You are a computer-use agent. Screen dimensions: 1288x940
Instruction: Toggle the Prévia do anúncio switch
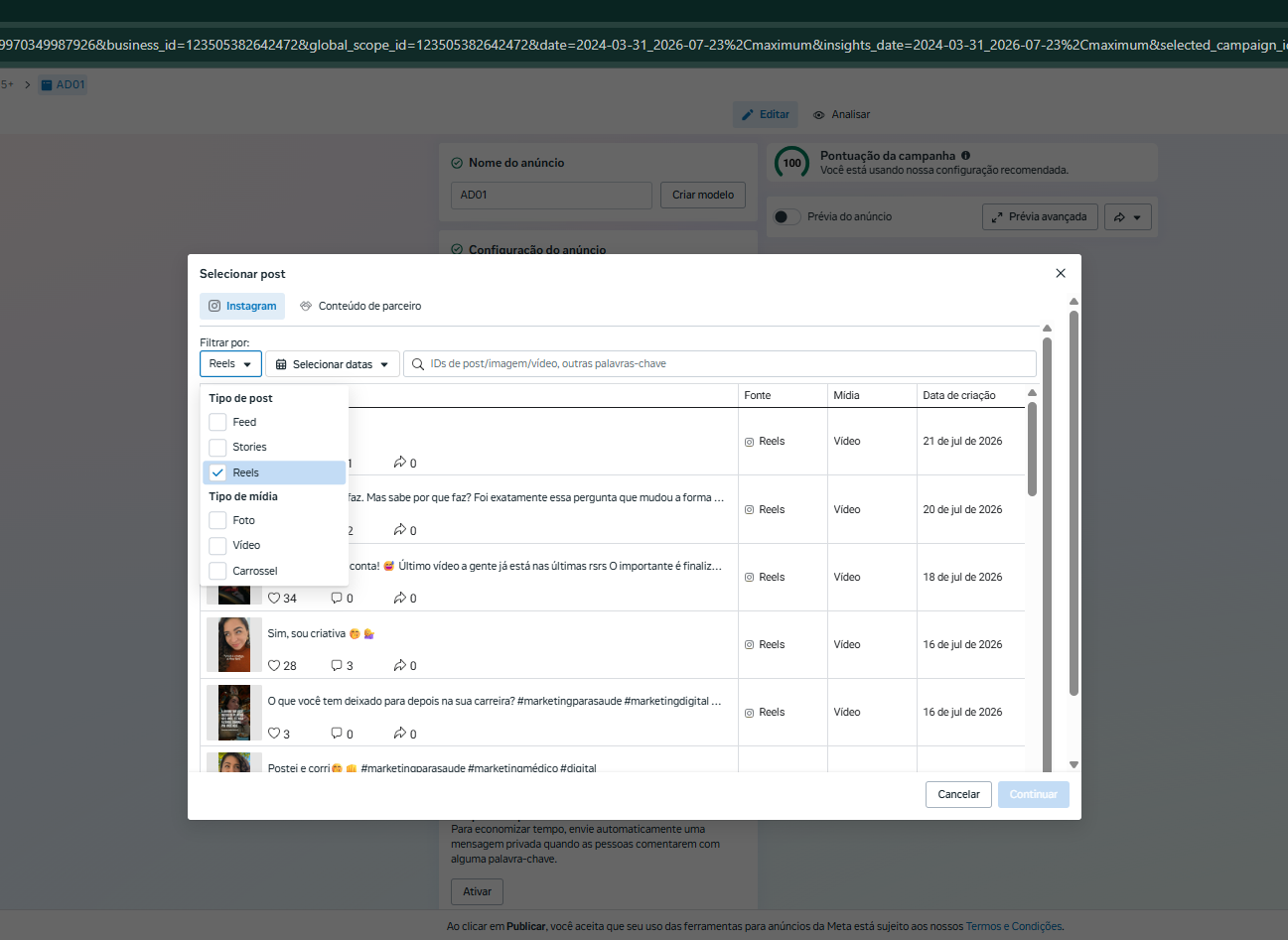[x=787, y=216]
